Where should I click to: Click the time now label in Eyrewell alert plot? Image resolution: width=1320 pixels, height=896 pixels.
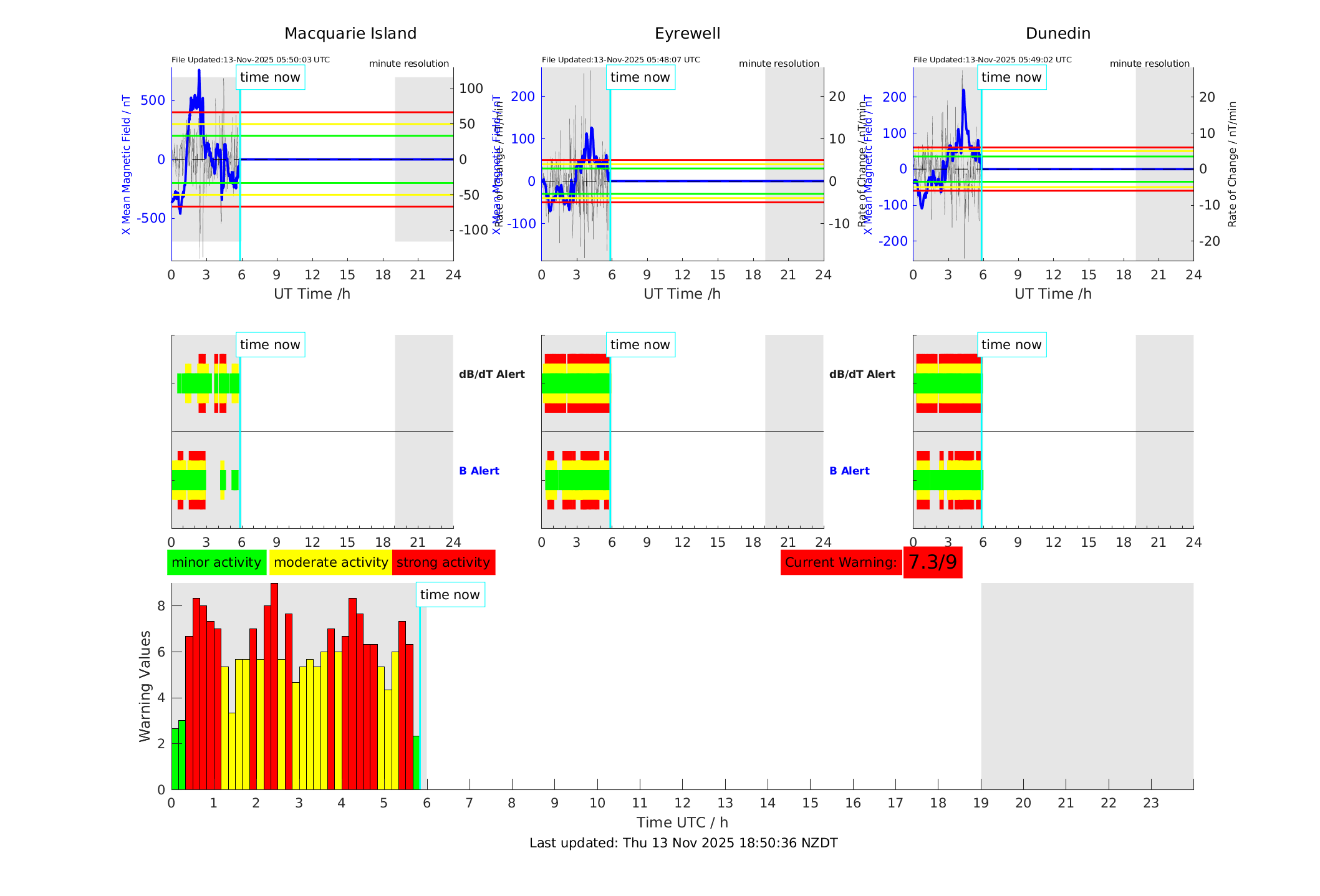tap(640, 345)
